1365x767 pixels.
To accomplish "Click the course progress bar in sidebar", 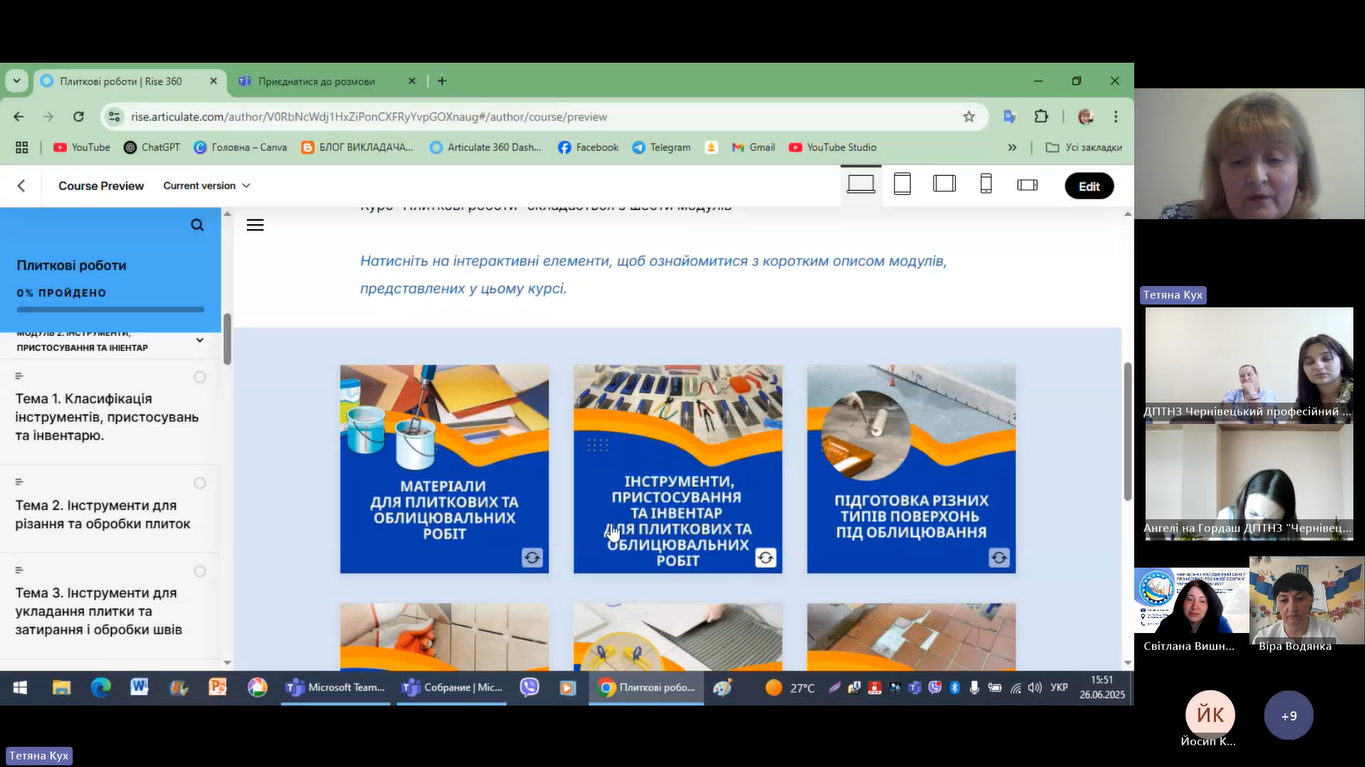I will tap(110, 310).
